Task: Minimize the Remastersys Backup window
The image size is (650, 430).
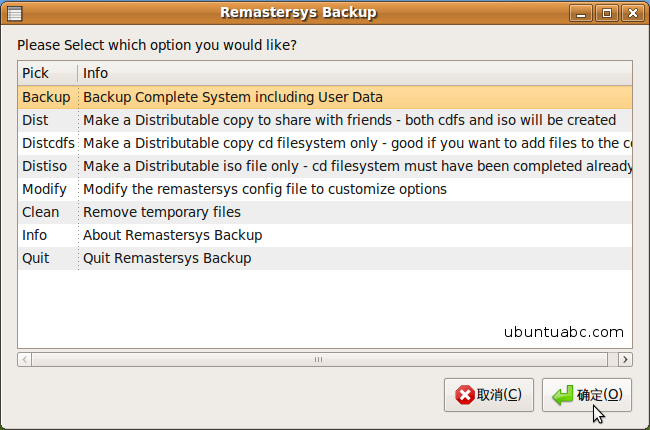Action: [581, 13]
